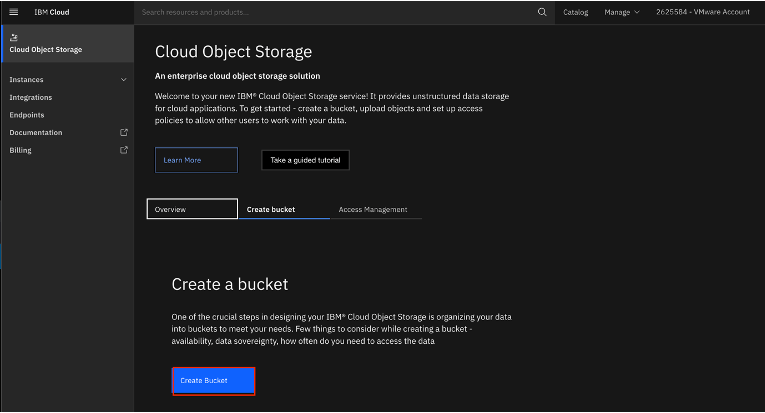The image size is (765, 413).
Task: Open Endpoints in the sidebar
Action: pos(27,115)
